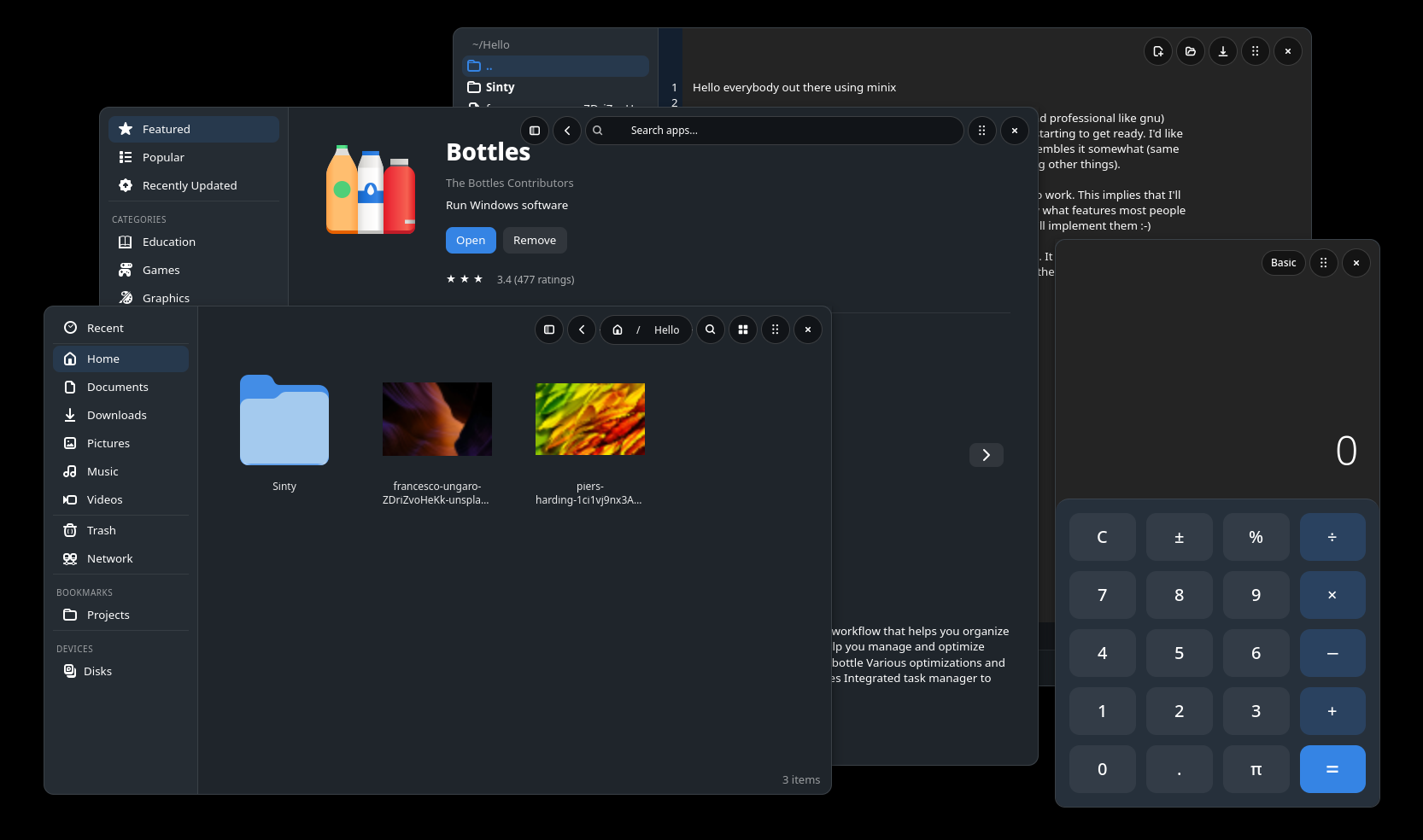Image resolution: width=1423 pixels, height=840 pixels.
Task: Clear the calculator with C
Action: (x=1103, y=537)
